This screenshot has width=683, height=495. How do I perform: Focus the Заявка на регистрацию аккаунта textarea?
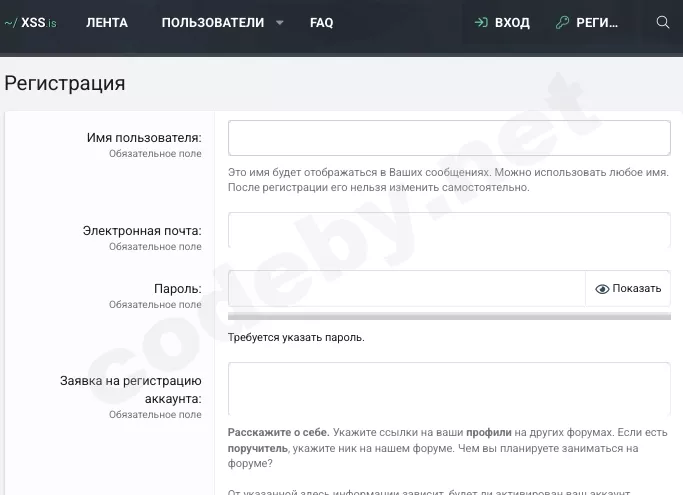449,389
